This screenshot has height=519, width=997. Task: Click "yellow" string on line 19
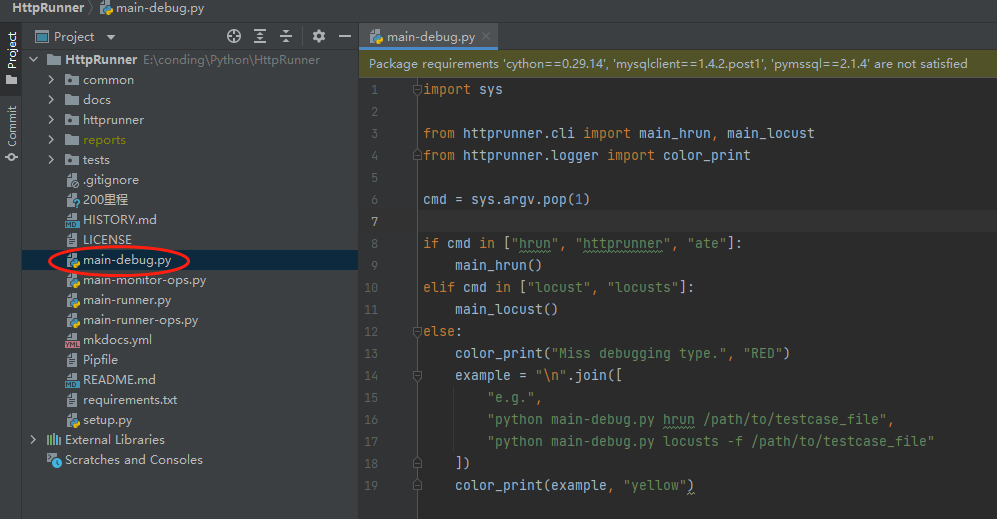tap(654, 485)
